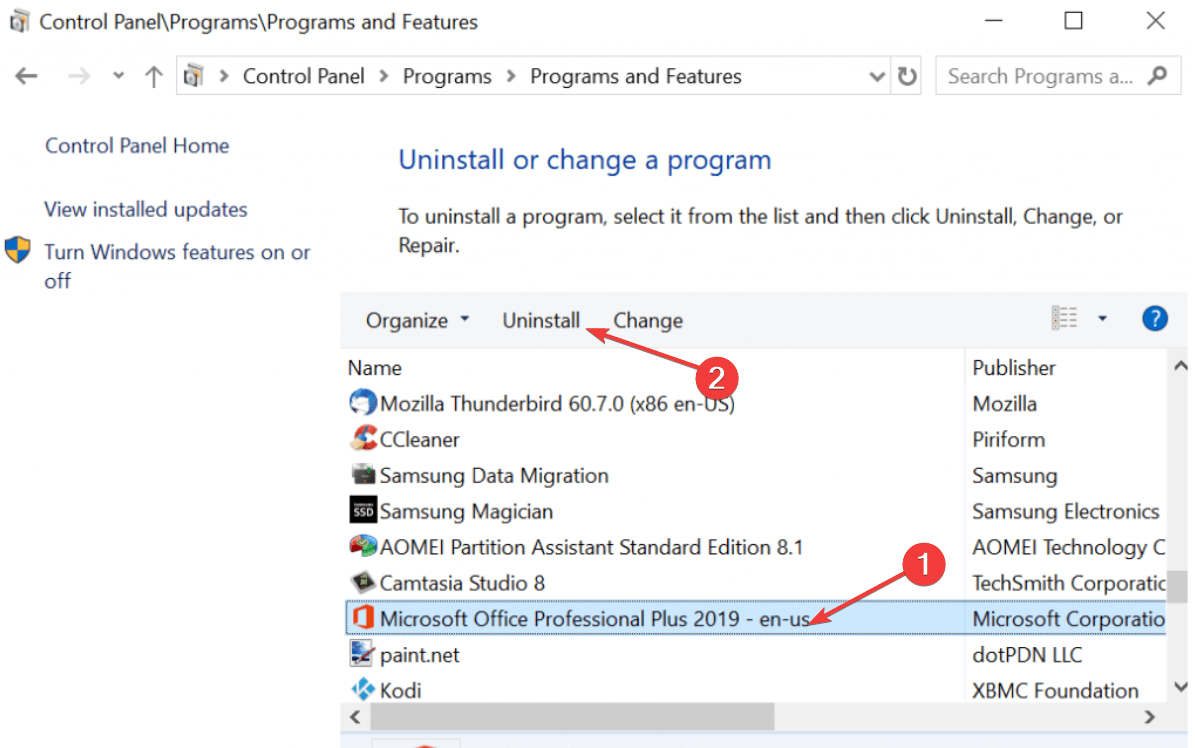1195x748 pixels.
Task: Expand the chevron after Programs breadcrumb
Action: [x=511, y=76]
